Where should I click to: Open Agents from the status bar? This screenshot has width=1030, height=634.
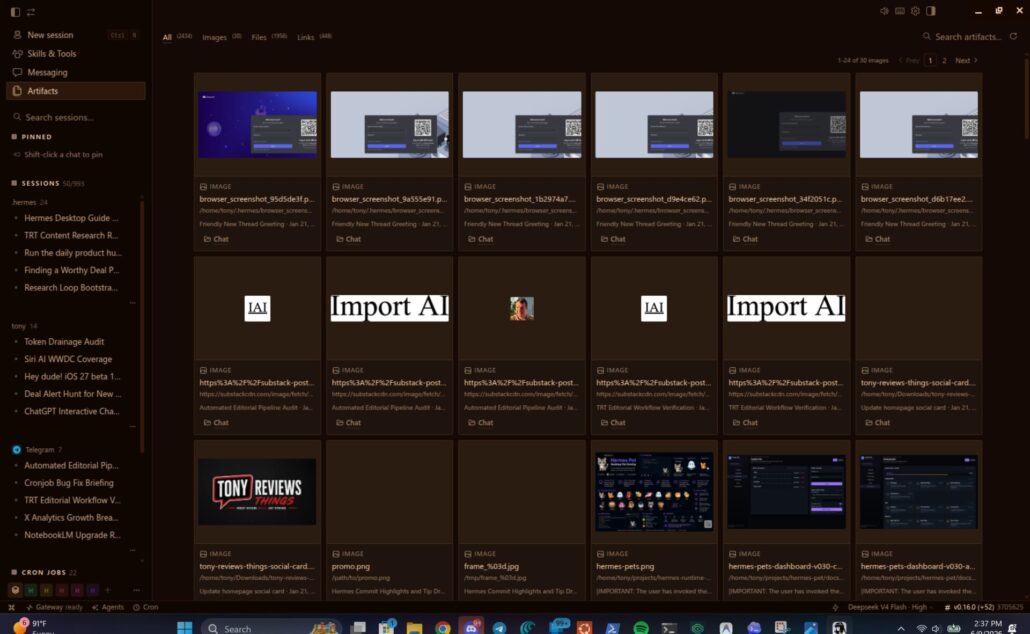pyautogui.click(x=108, y=607)
